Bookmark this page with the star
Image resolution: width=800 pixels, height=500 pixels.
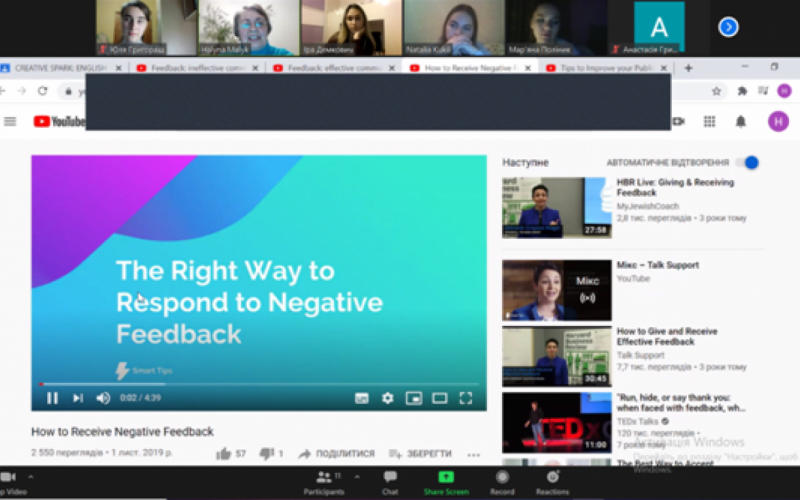[x=716, y=91]
